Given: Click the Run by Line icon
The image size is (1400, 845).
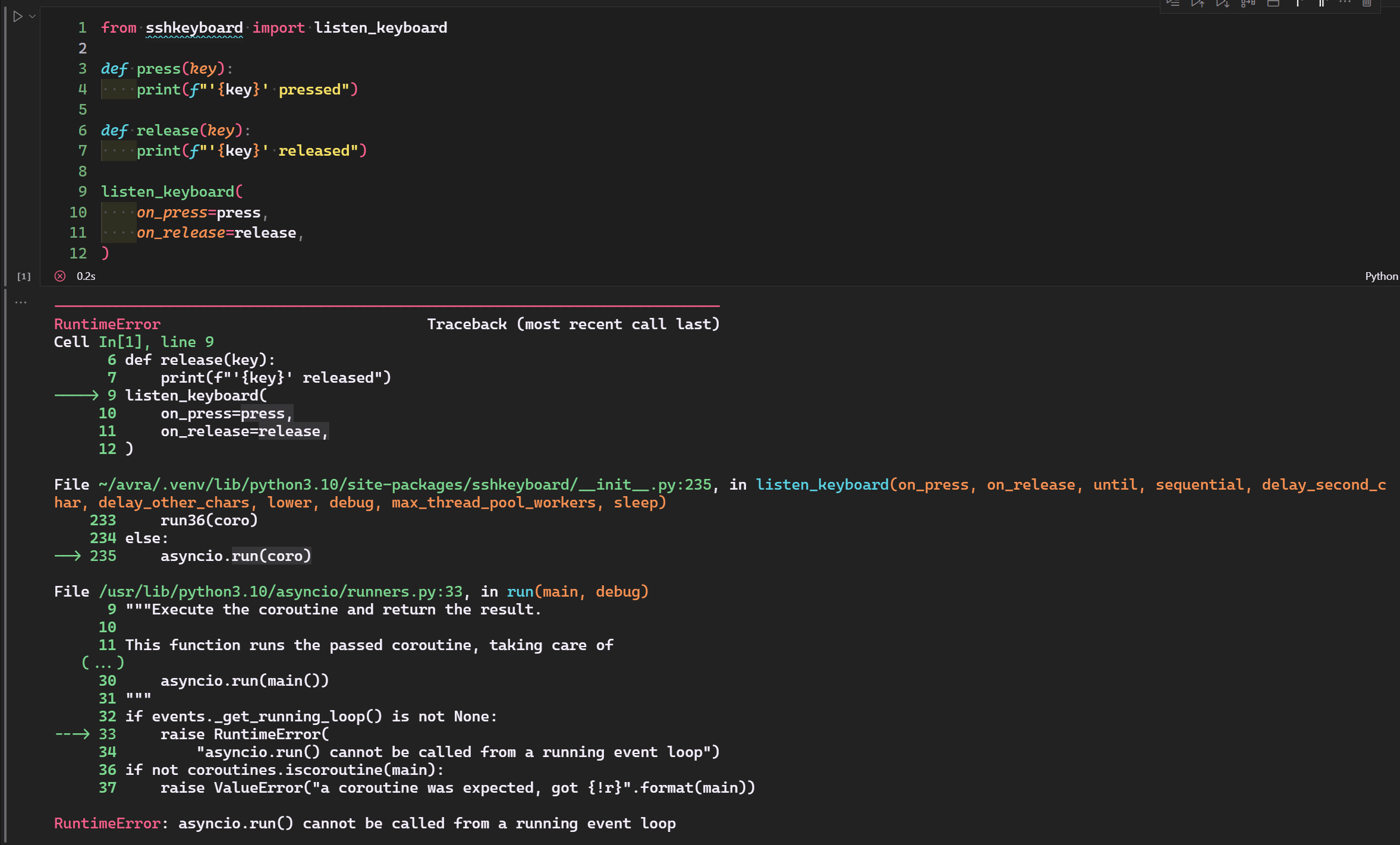Looking at the screenshot, I should point(1173,3).
